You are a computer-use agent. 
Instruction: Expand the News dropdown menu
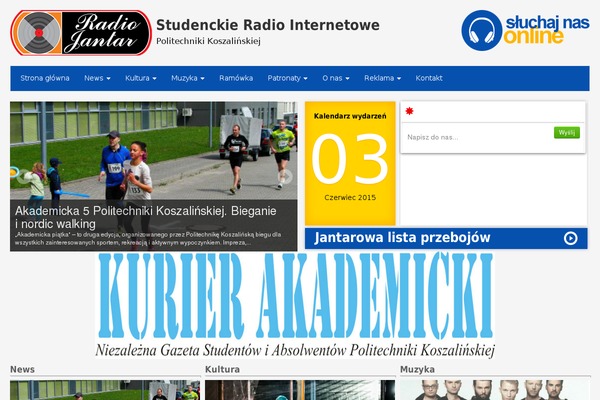tap(97, 78)
